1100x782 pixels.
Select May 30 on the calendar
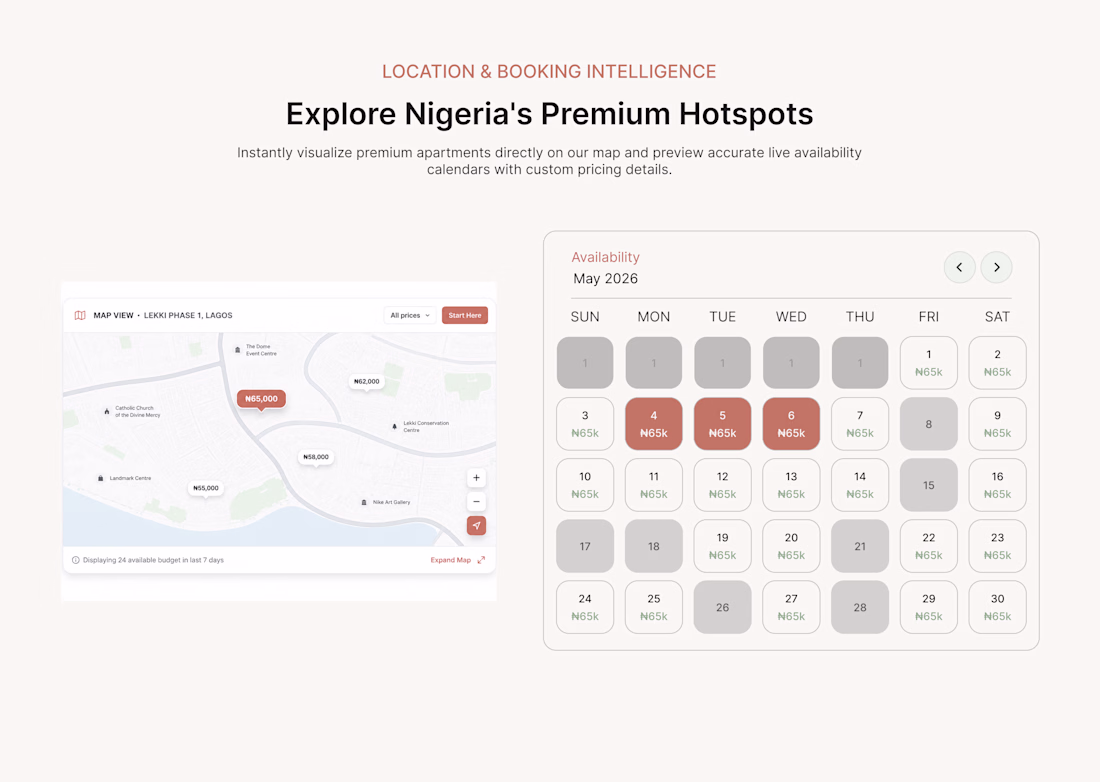point(998,607)
